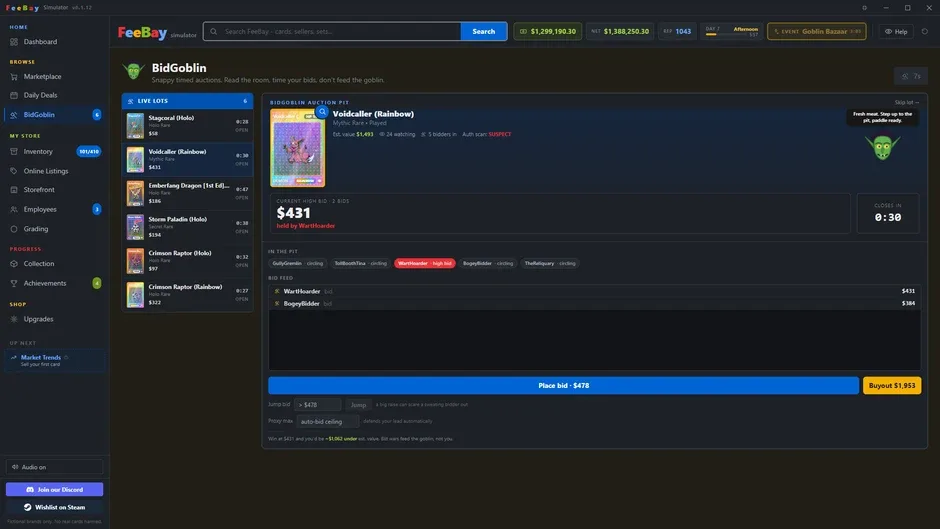Open Daily Deals calendar icon
The image size is (940, 529).
pos(14,95)
